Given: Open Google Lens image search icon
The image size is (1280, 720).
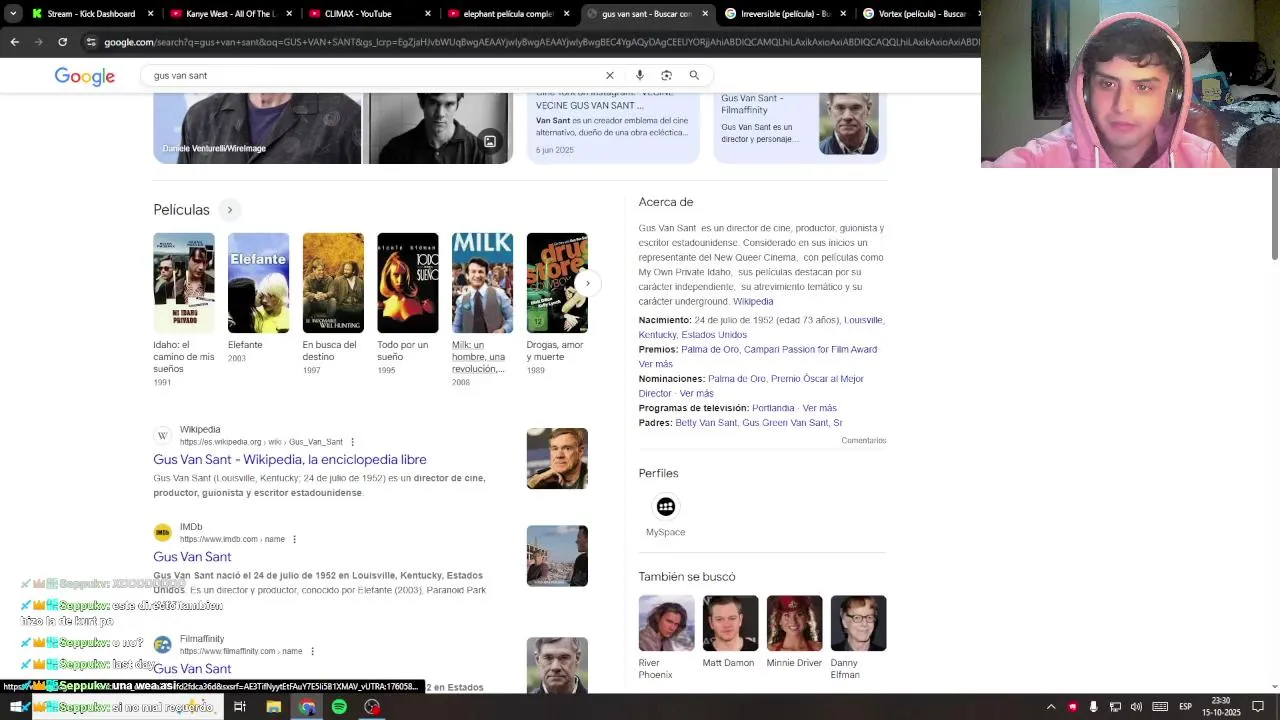Looking at the screenshot, I should [x=666, y=75].
